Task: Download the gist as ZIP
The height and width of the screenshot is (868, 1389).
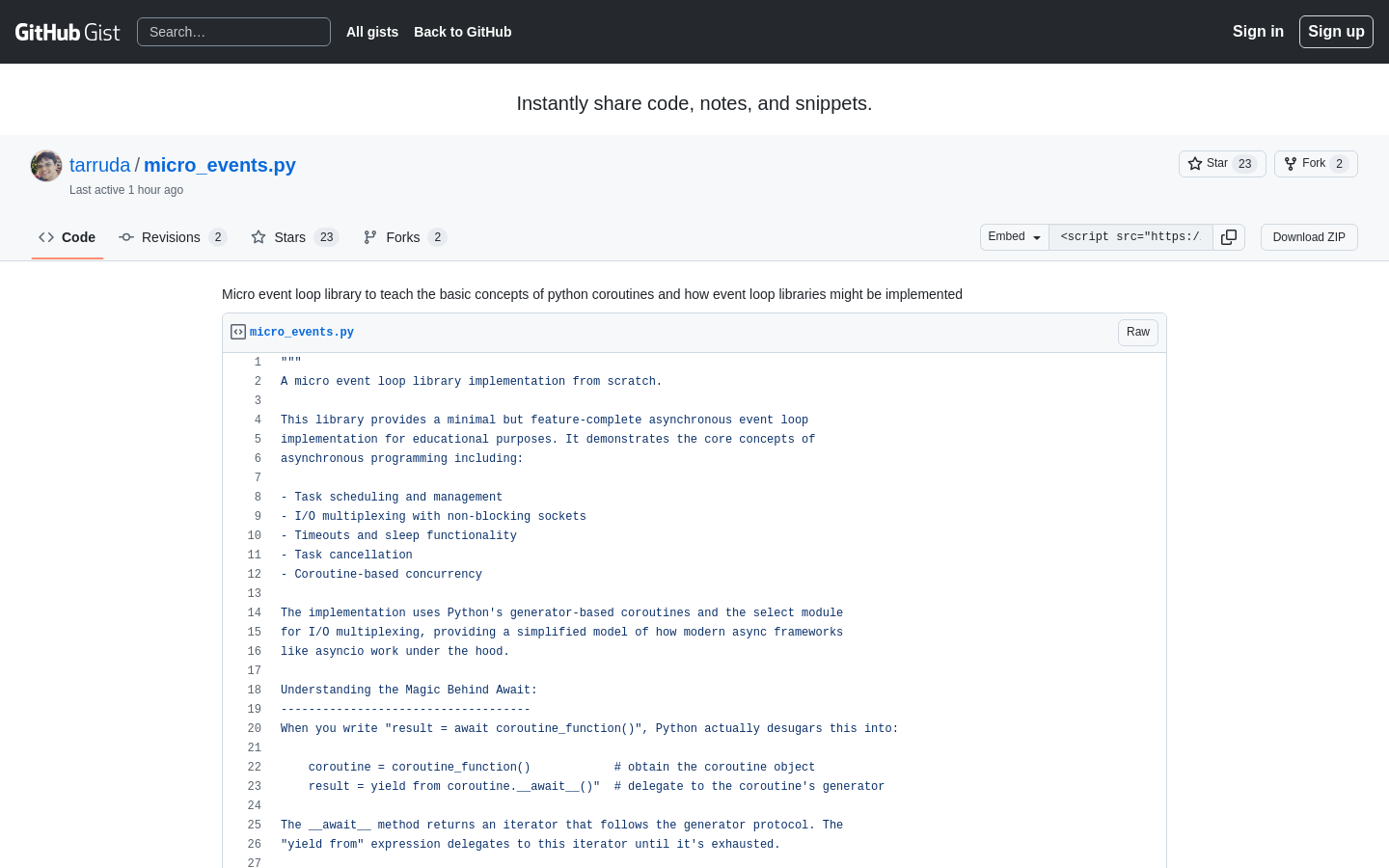Action: (x=1309, y=237)
